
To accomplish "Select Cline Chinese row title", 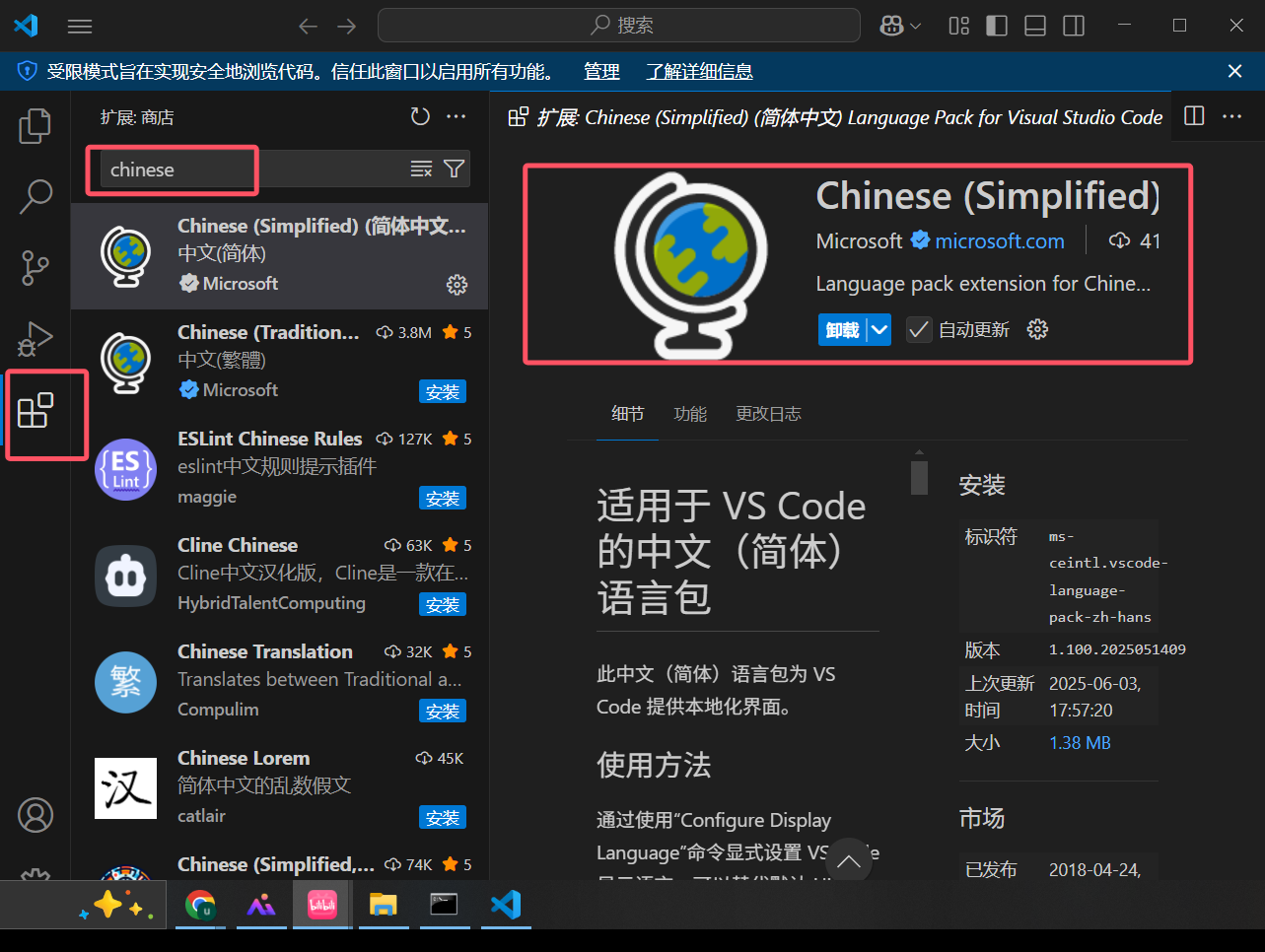I will click(x=238, y=545).
